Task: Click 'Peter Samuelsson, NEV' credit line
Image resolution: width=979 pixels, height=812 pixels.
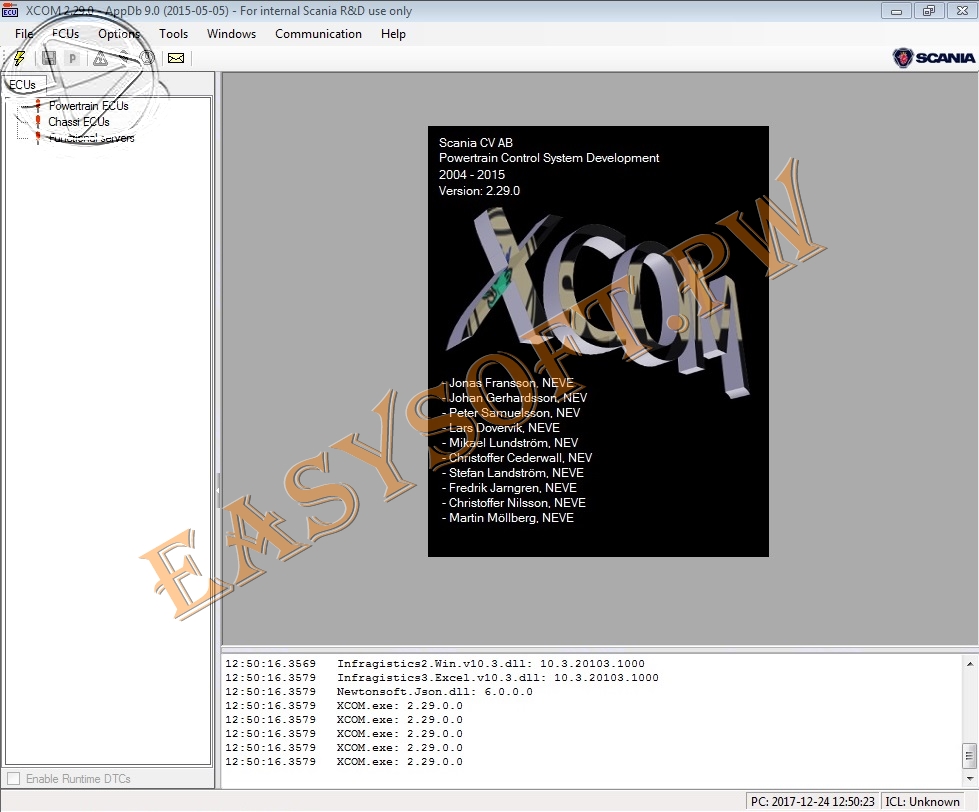Action: tap(511, 413)
